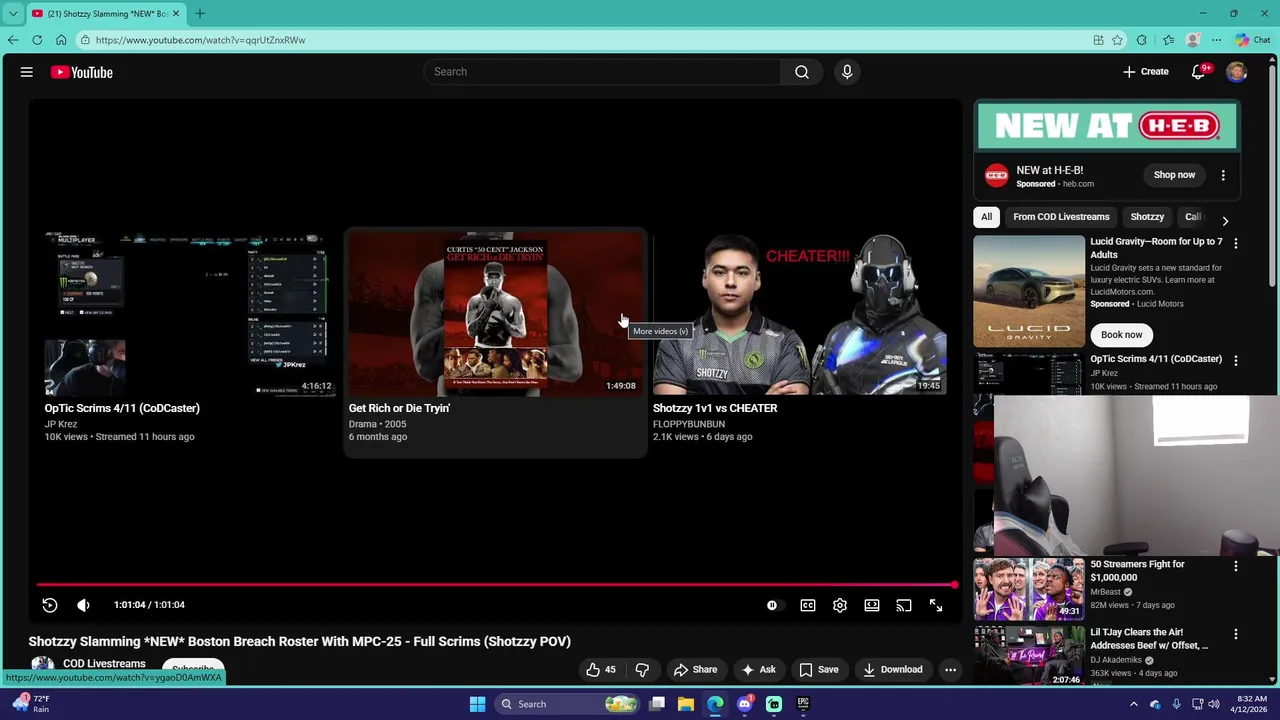The width and height of the screenshot is (1280, 720).
Task: Open Epic Games Launcher from taskbar
Action: (803, 704)
